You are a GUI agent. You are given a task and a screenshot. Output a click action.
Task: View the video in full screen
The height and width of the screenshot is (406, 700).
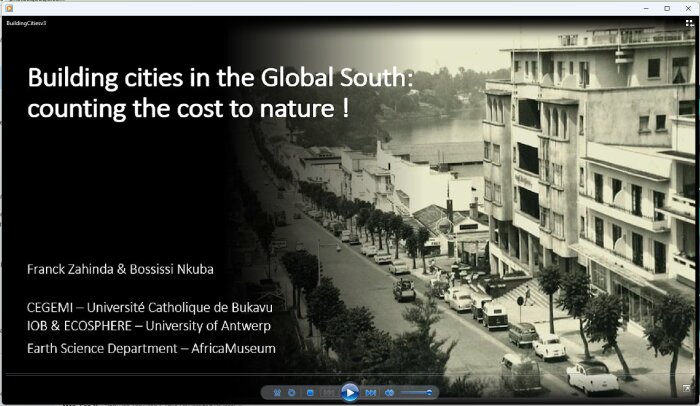[x=687, y=388]
